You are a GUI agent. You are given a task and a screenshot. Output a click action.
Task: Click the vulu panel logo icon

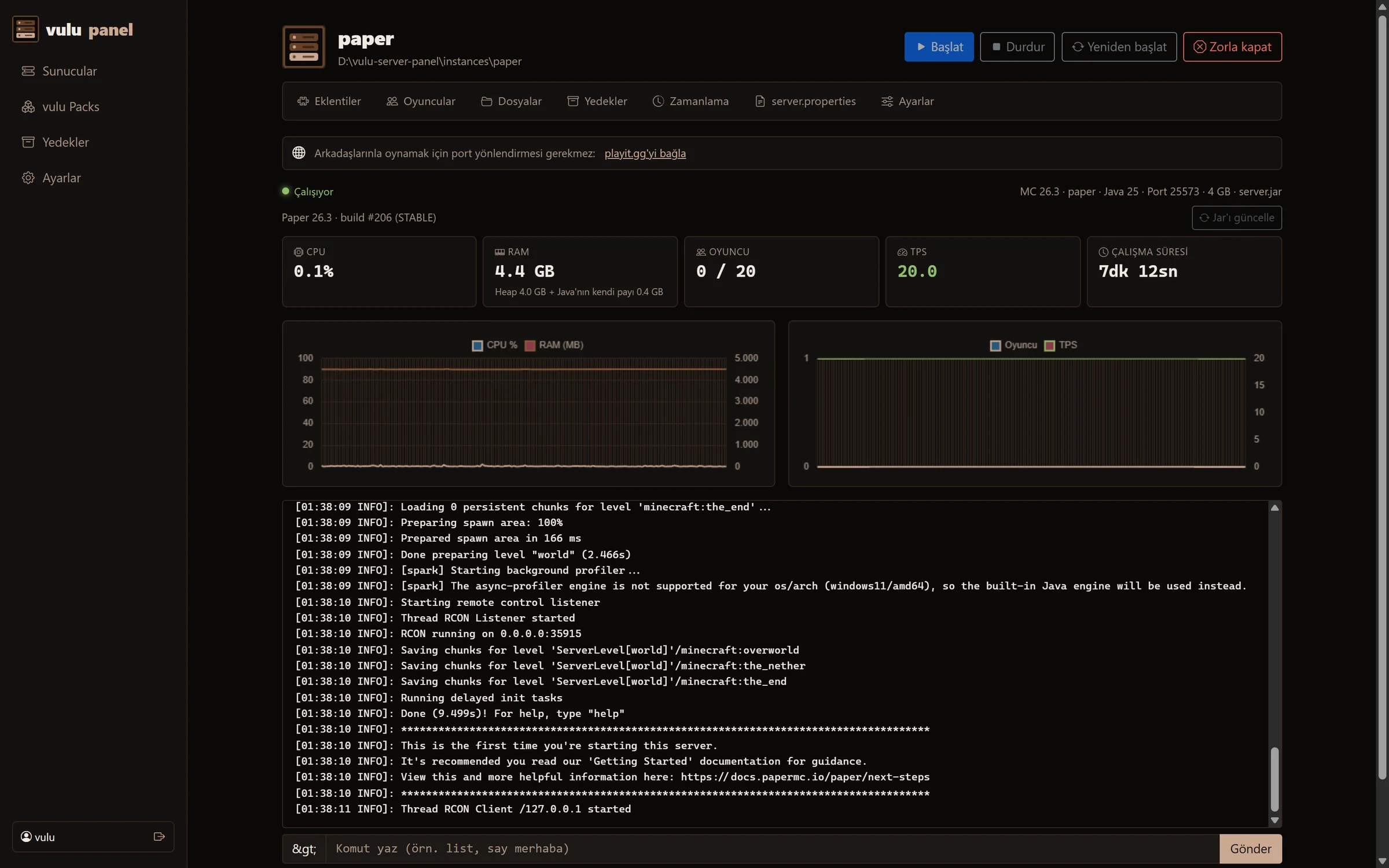pyautogui.click(x=25, y=29)
